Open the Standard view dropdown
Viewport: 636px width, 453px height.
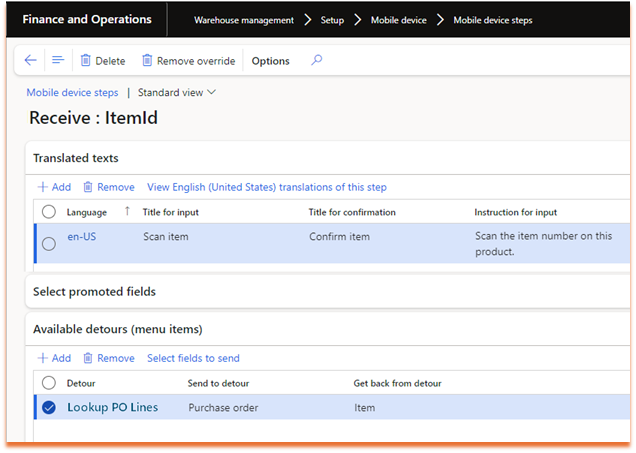click(x=177, y=93)
